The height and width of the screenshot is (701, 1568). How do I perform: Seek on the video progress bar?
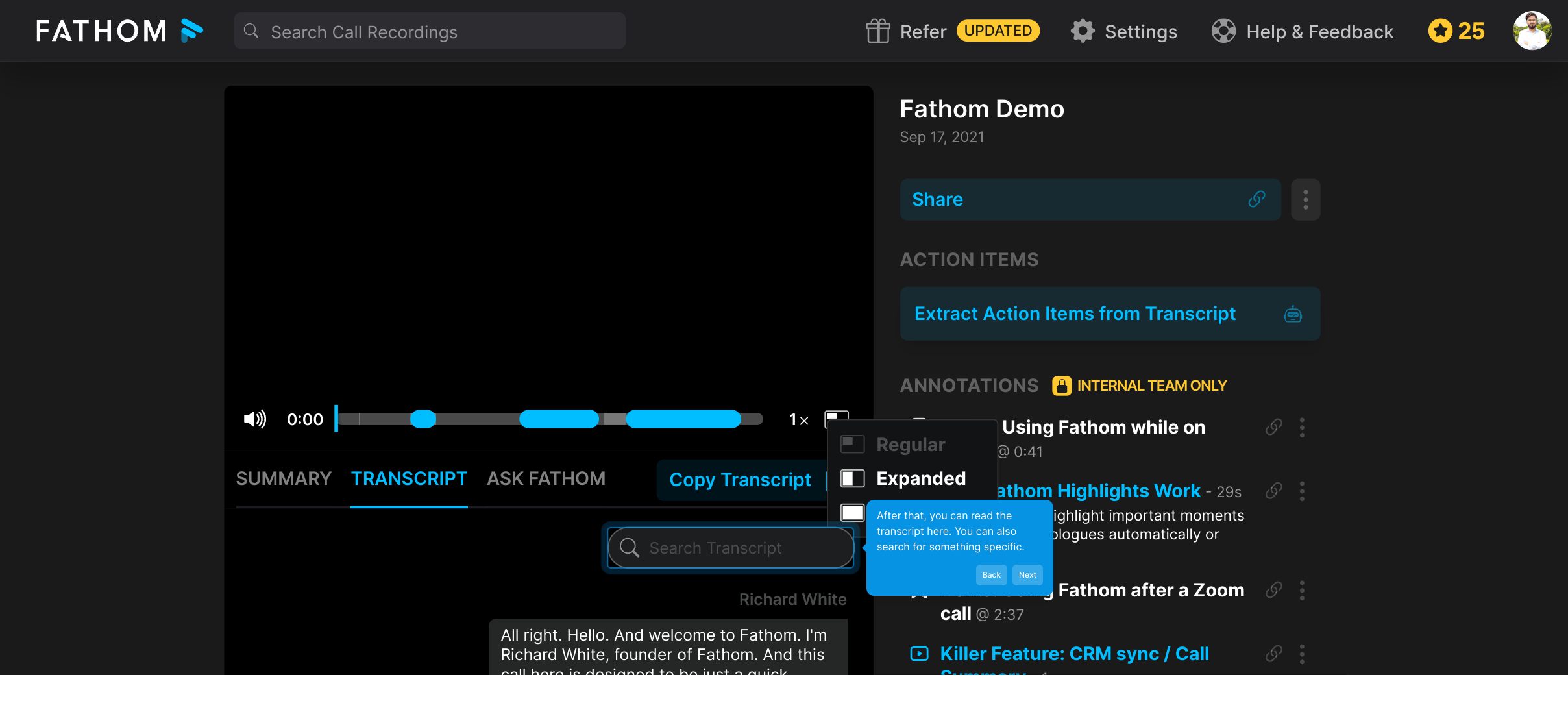[x=549, y=419]
